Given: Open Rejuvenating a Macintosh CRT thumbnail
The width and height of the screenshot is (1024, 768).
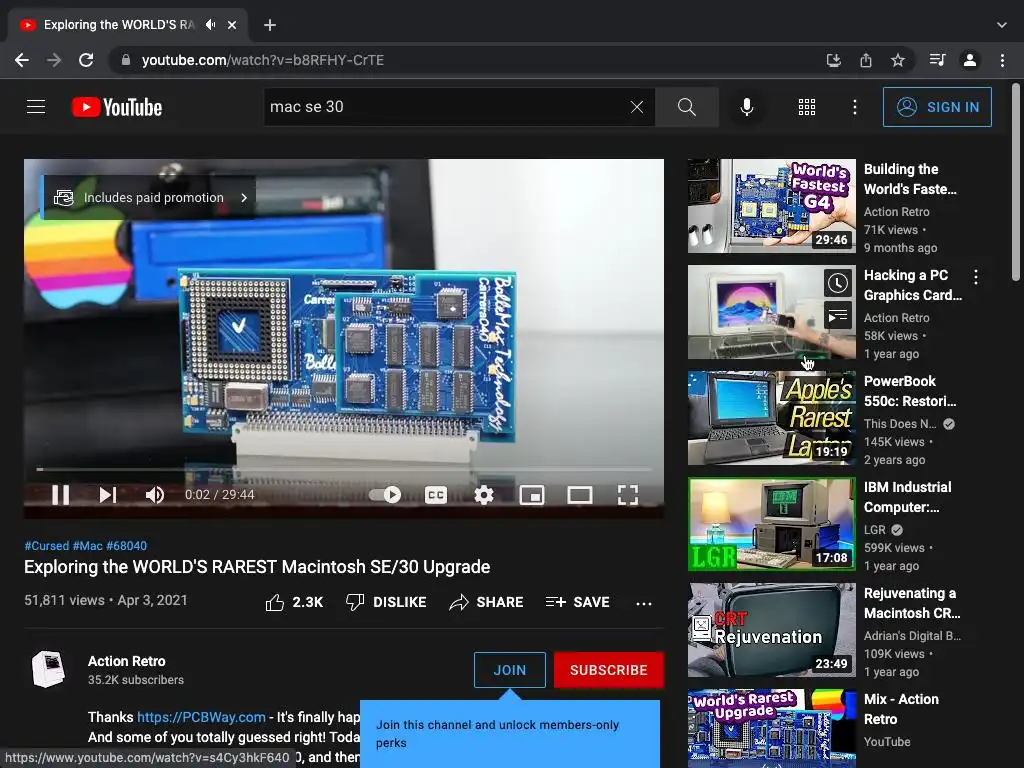Looking at the screenshot, I should point(771,630).
